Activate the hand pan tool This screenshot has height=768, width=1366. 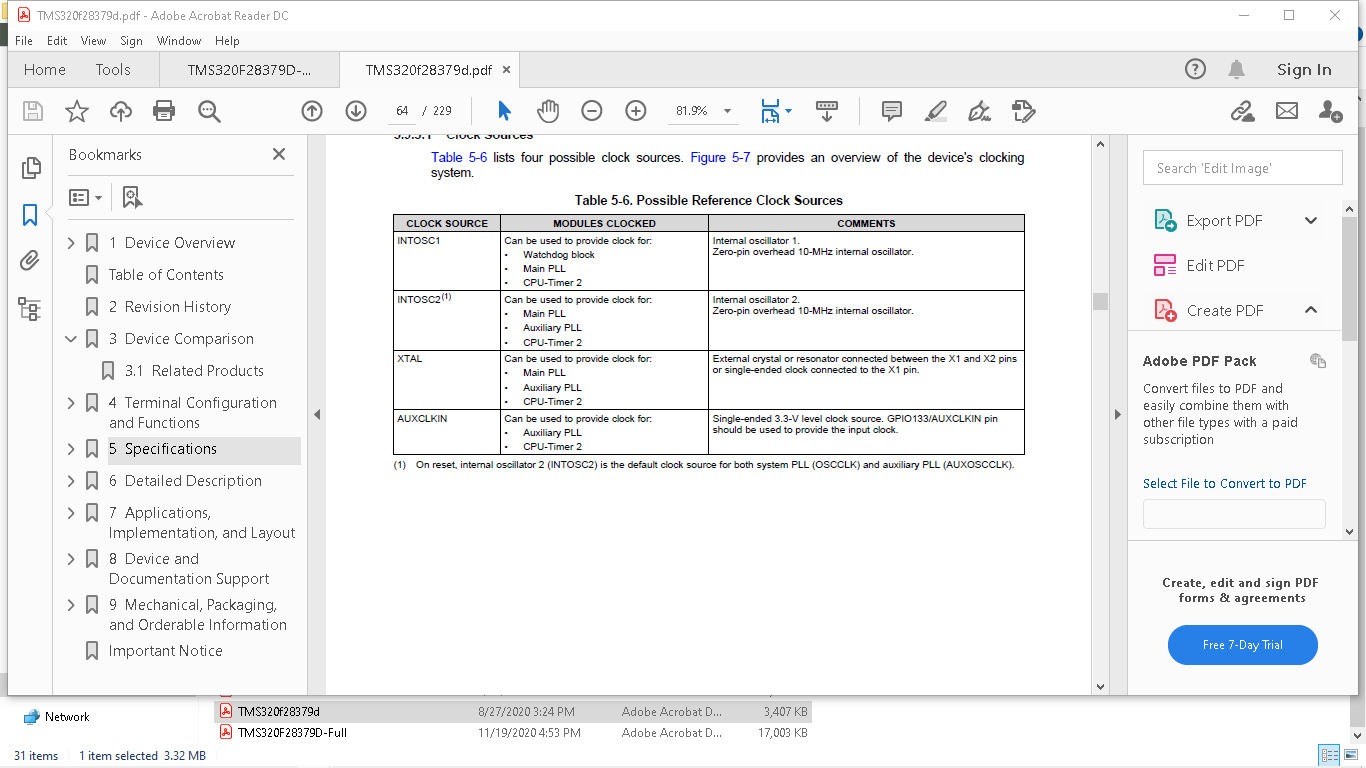(548, 111)
